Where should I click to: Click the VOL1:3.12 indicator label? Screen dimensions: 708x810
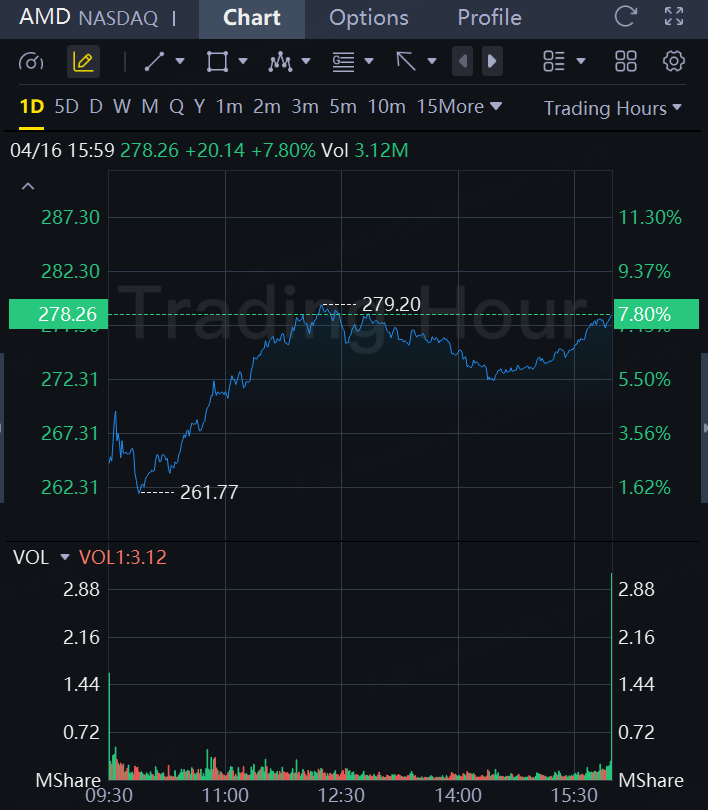coord(122,557)
